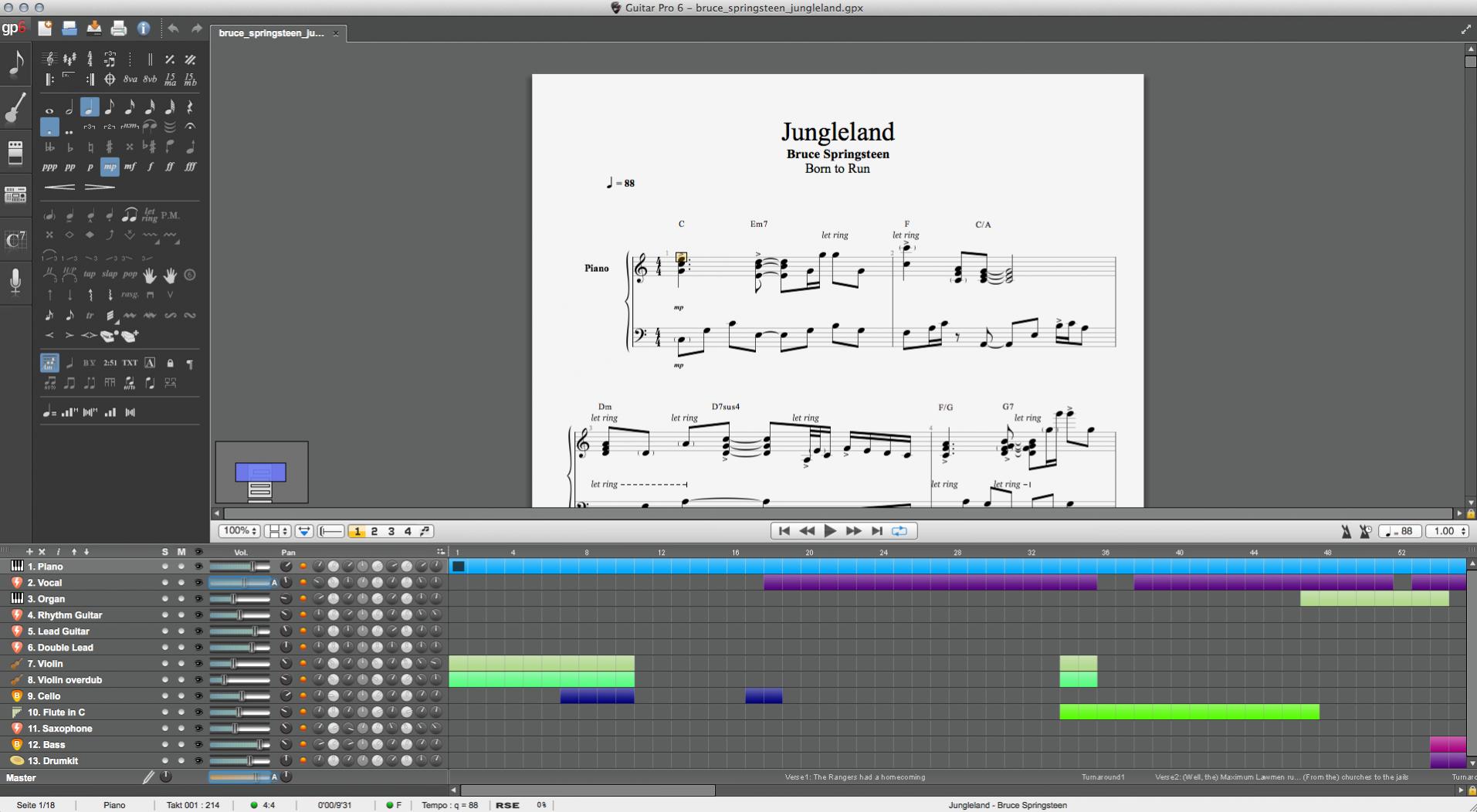This screenshot has width=1477, height=812.
Task: Toggle the metronome icon
Action: pyautogui.click(x=1346, y=531)
